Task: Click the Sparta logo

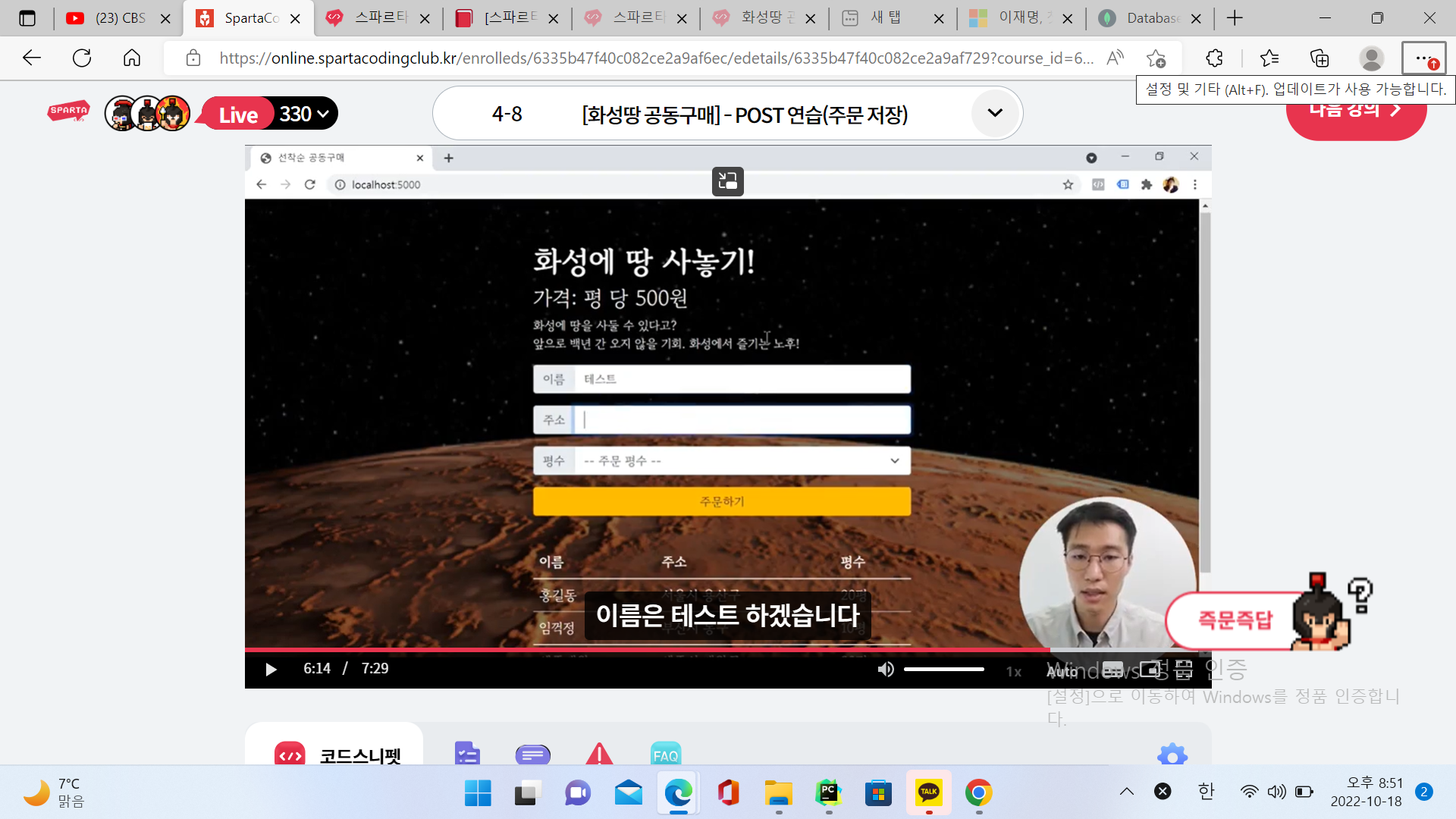Action: [x=69, y=112]
